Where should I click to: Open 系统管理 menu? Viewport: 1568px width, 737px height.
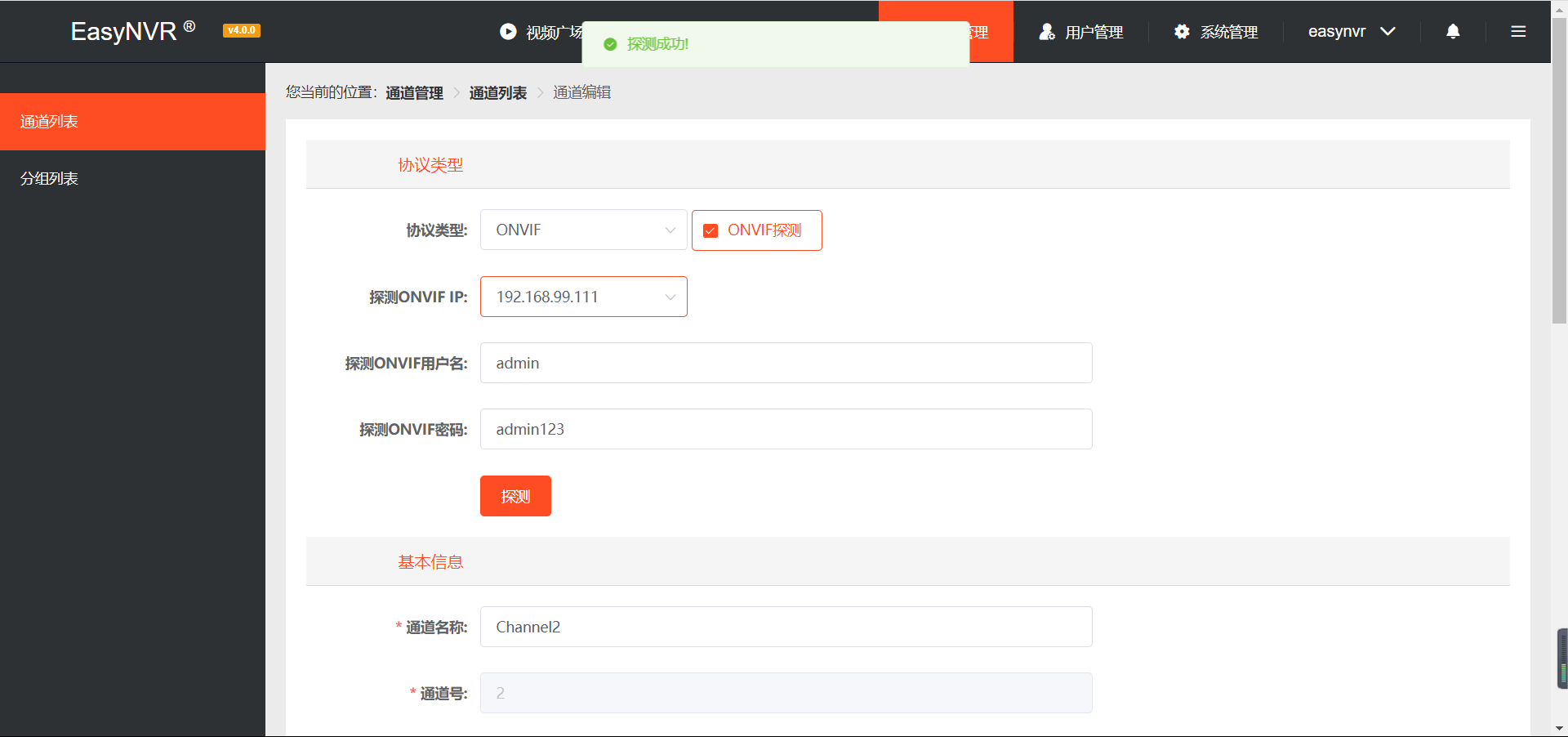pyautogui.click(x=1215, y=32)
